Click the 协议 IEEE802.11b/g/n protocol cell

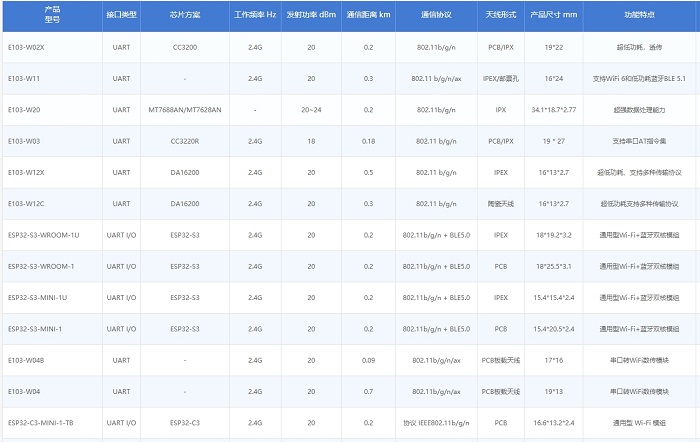436,422
